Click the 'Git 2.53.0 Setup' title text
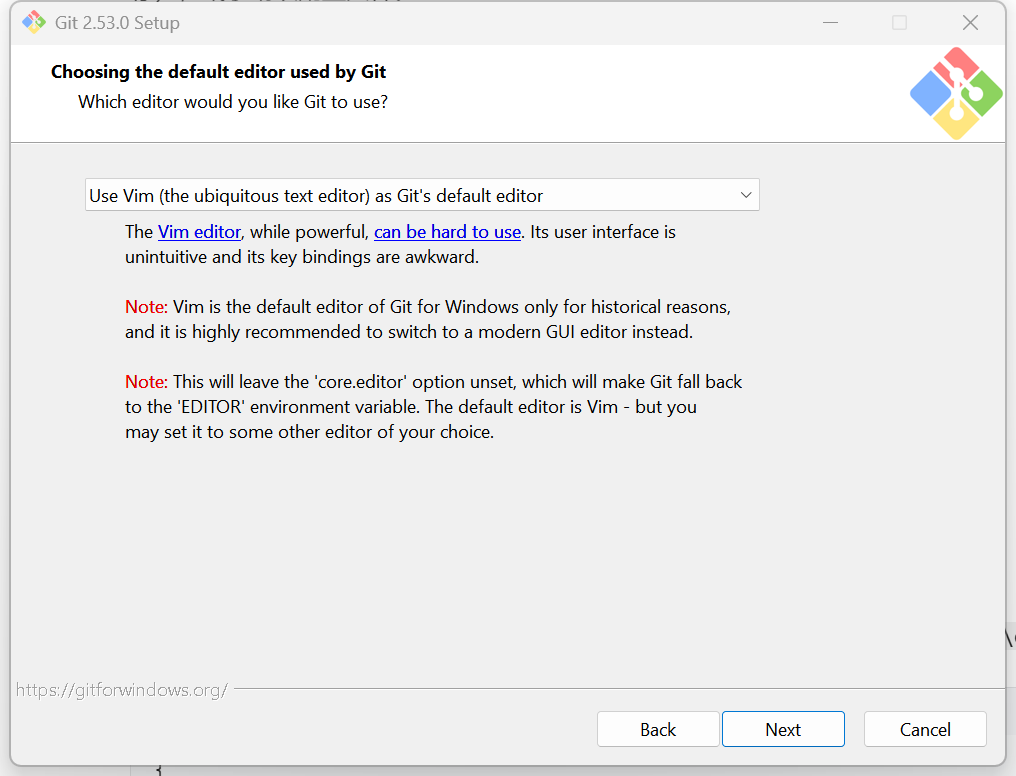This screenshot has height=776, width=1016. [x=117, y=23]
